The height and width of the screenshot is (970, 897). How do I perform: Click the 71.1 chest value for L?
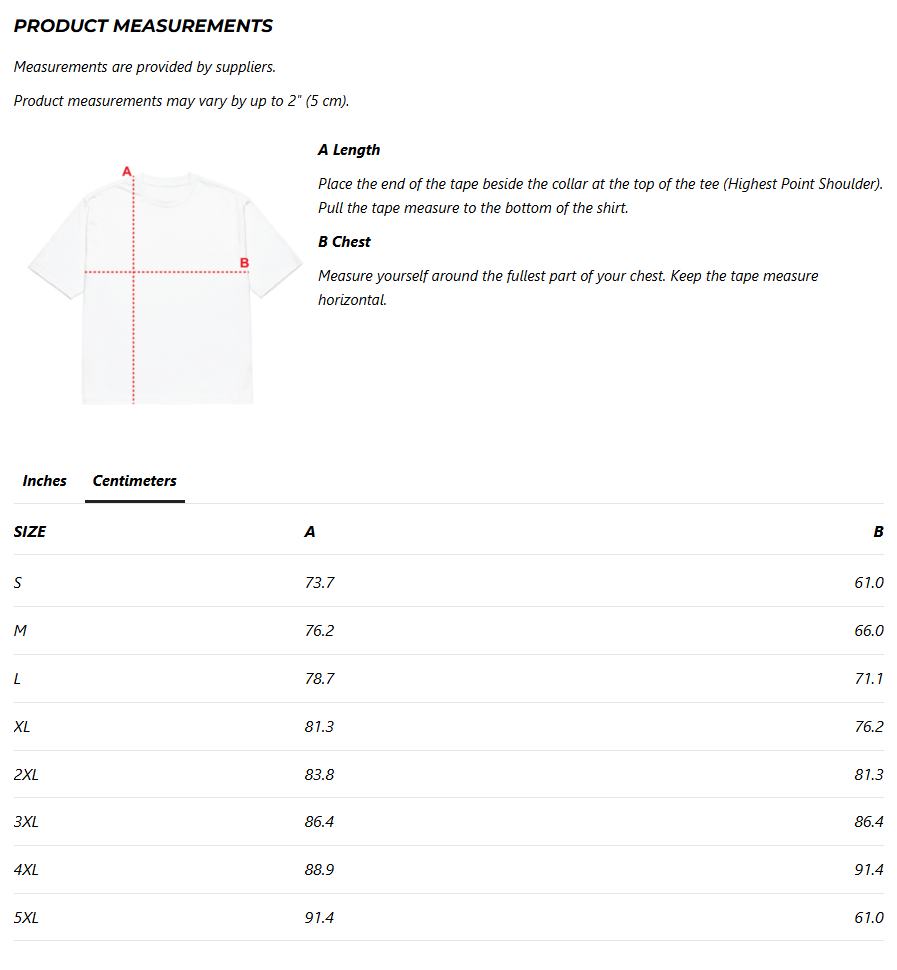pos(869,679)
